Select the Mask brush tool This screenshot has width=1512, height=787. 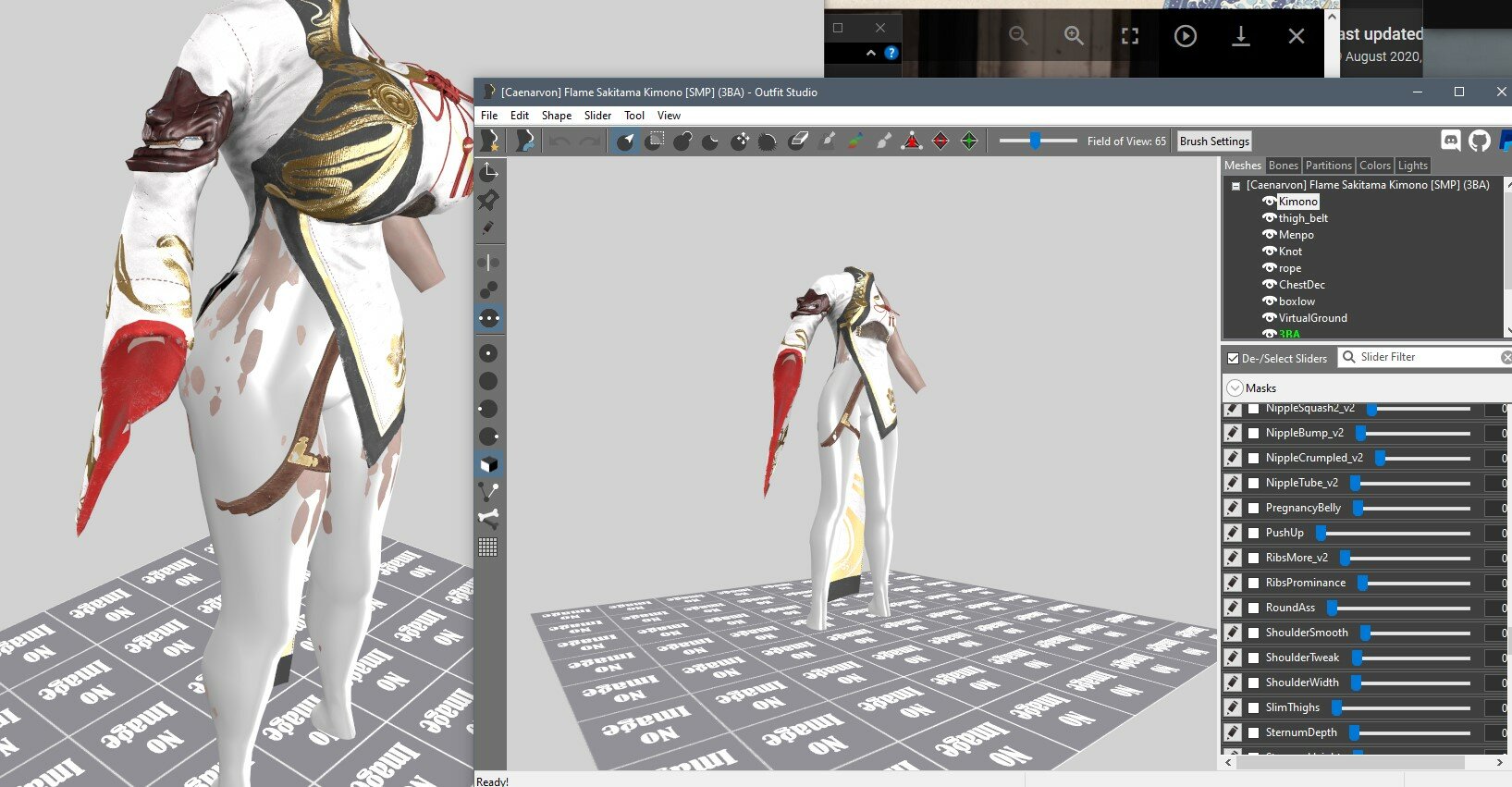(655, 141)
